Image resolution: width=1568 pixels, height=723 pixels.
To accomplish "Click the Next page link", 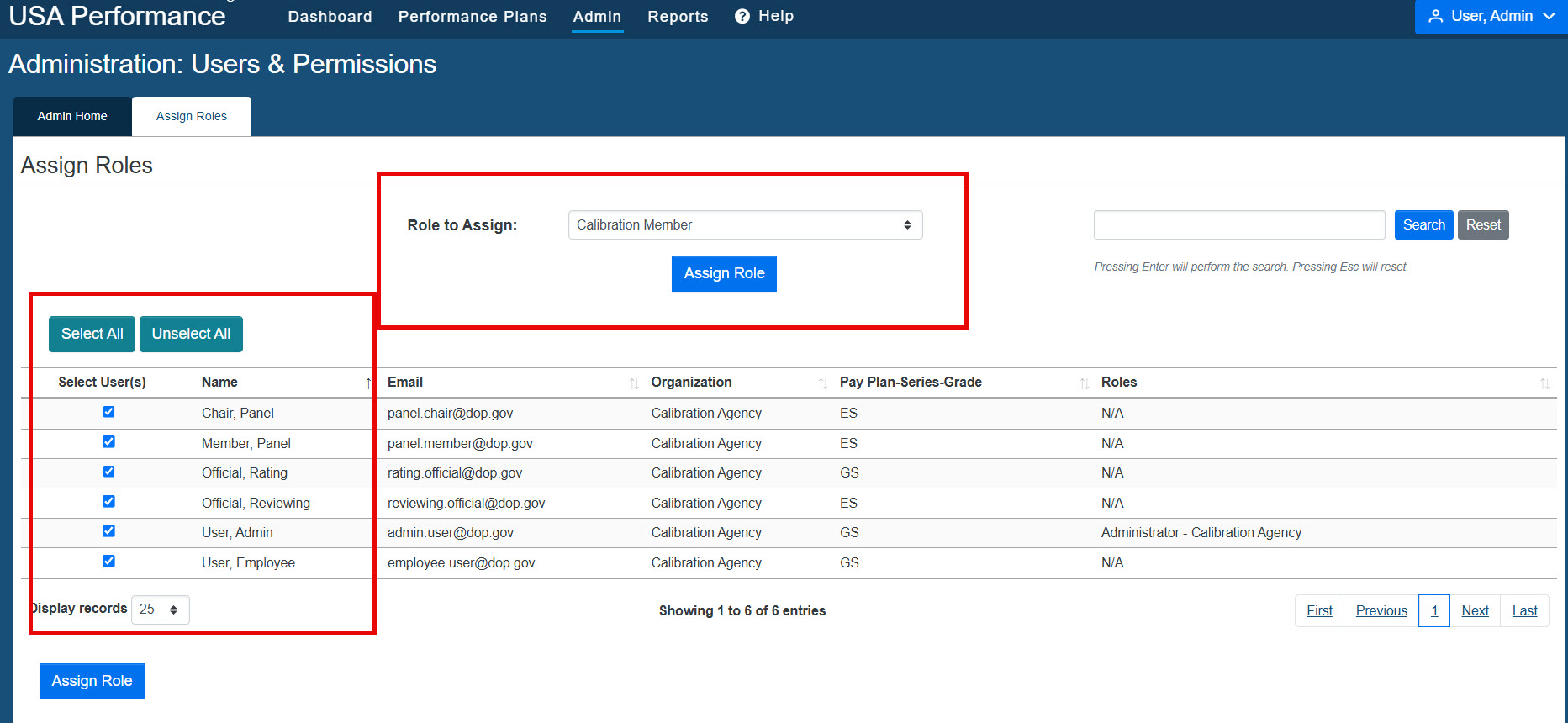I will click(x=1475, y=610).
